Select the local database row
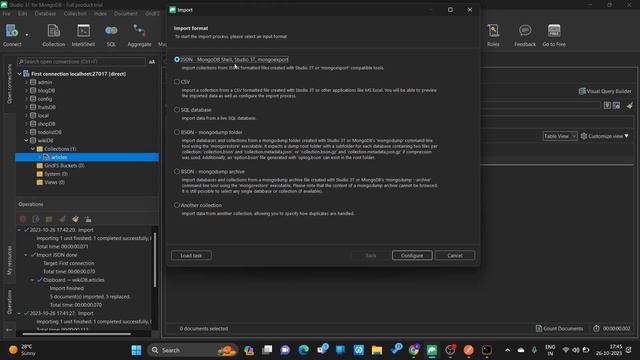The width and height of the screenshot is (640, 360). (x=87, y=116)
